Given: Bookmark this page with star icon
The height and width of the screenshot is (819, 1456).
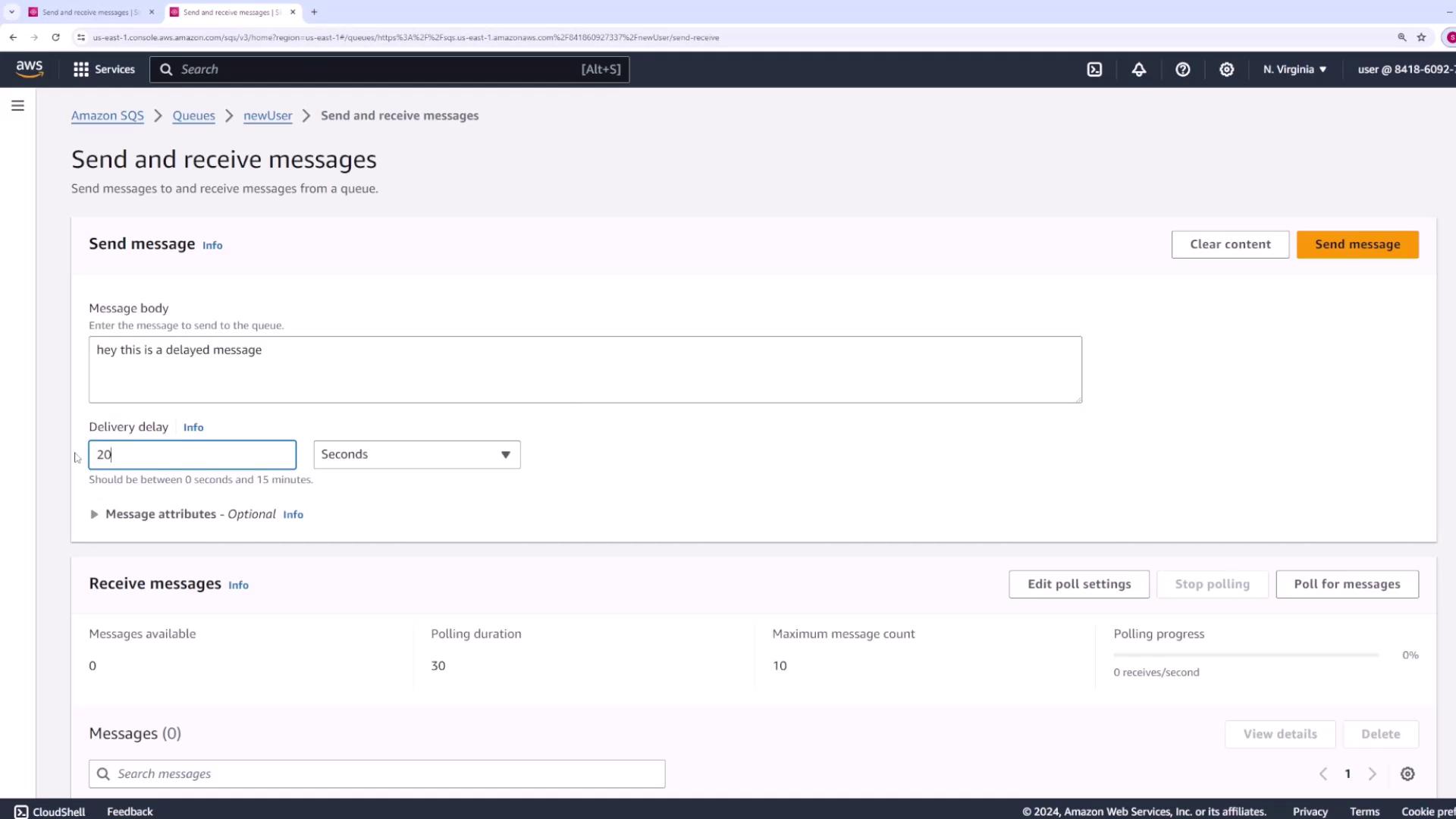Looking at the screenshot, I should click(x=1422, y=37).
